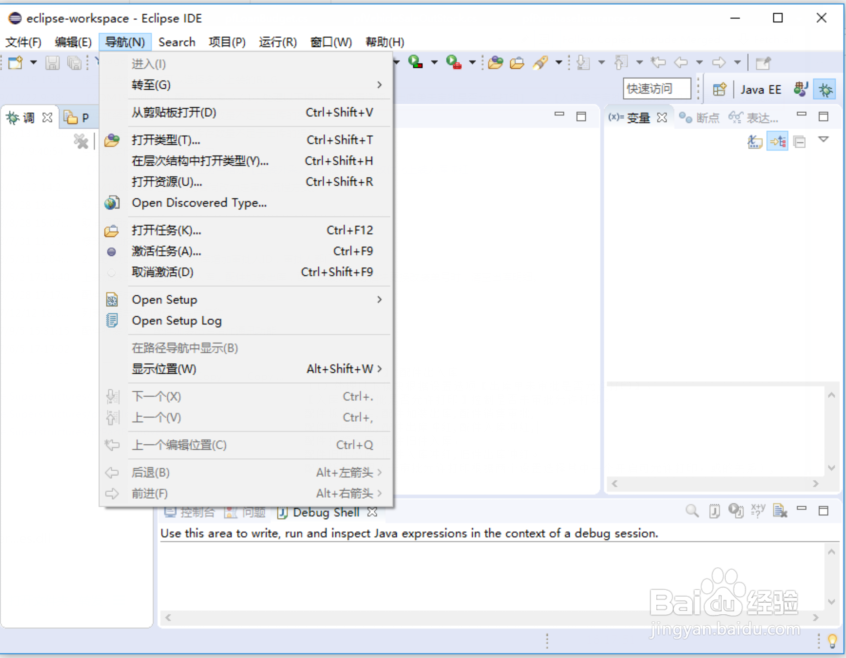
Task: Expand the 显示位置(W) submenu
Action: (245, 369)
